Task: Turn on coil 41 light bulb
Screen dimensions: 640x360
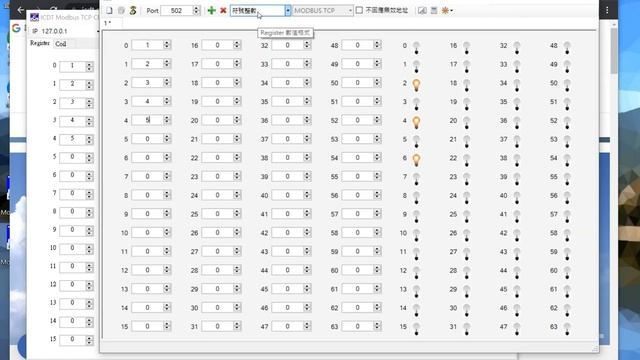Action: (517, 216)
